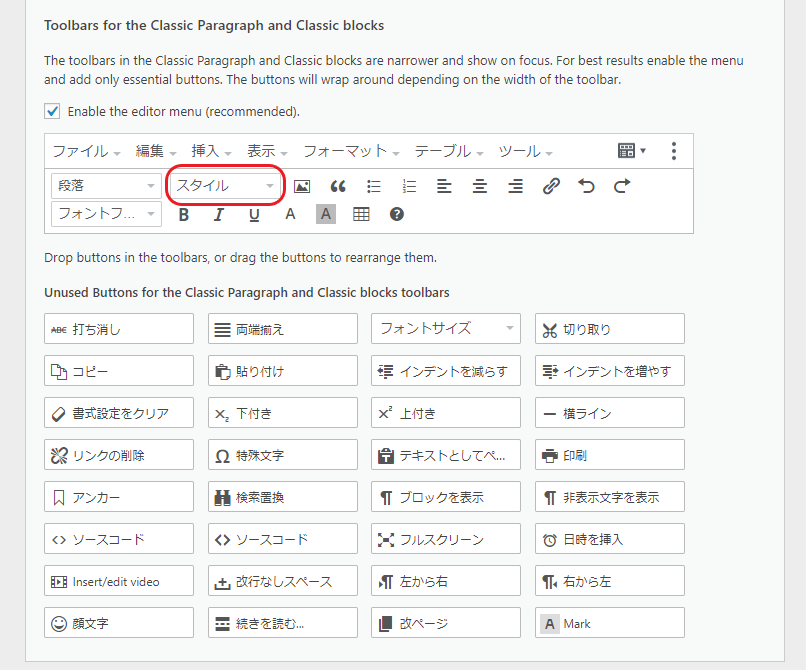The image size is (806, 670).
Task: Select the 打ち消し strikethrough button
Action: (119, 329)
